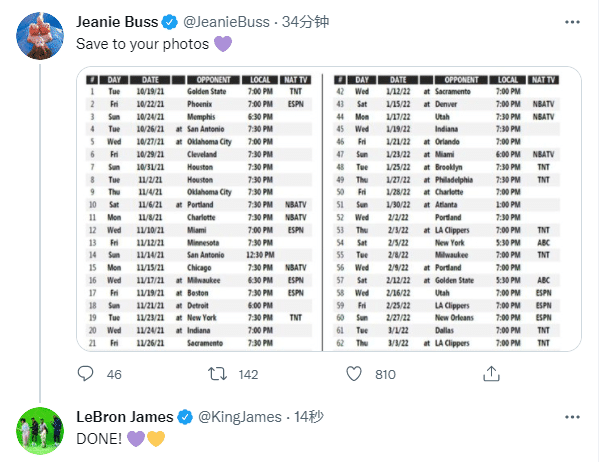Image resolution: width=599 pixels, height=462 pixels.
Task: Click the 142 retweet count
Action: pyautogui.click(x=248, y=374)
